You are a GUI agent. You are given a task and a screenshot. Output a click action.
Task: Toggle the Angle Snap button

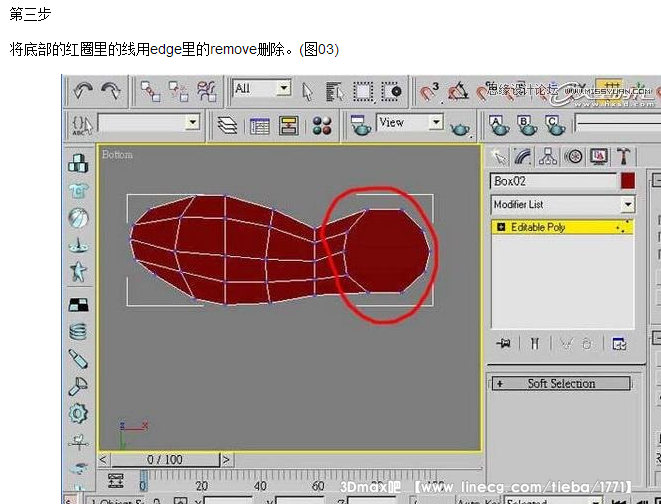[459, 91]
